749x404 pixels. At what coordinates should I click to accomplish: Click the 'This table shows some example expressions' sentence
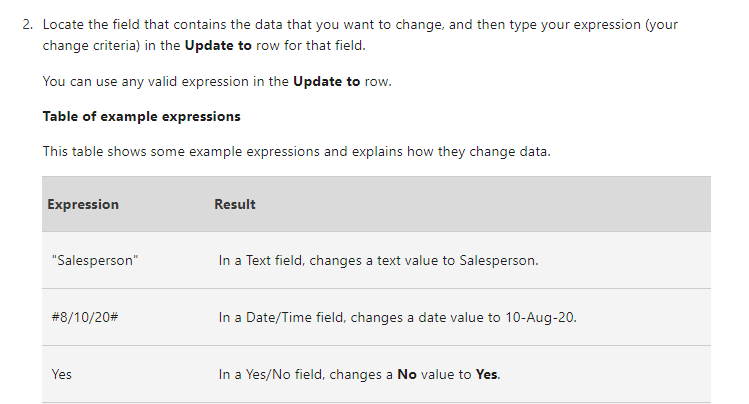pos(296,151)
